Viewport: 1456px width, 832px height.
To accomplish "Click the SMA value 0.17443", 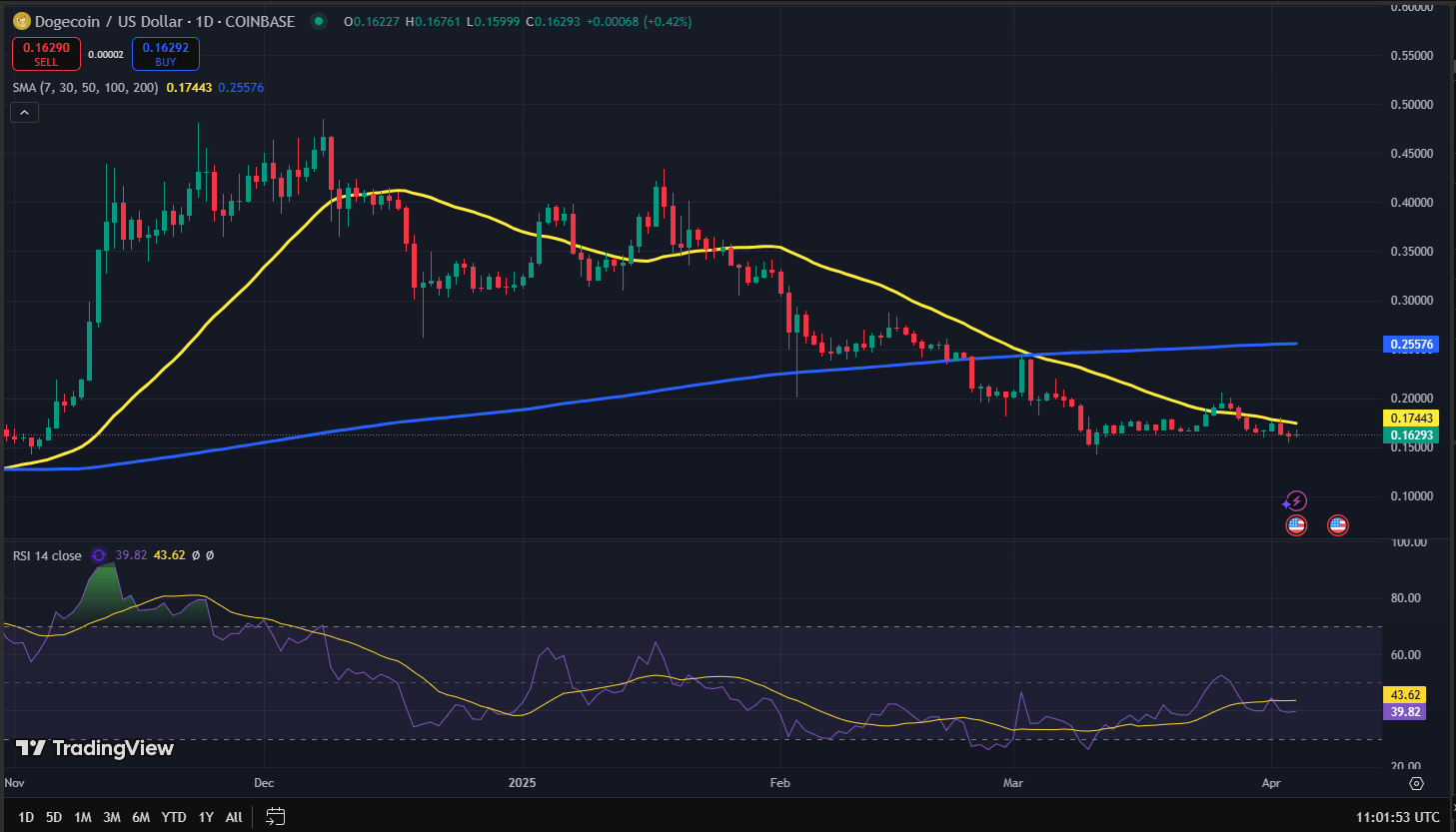I will pyautogui.click(x=189, y=88).
